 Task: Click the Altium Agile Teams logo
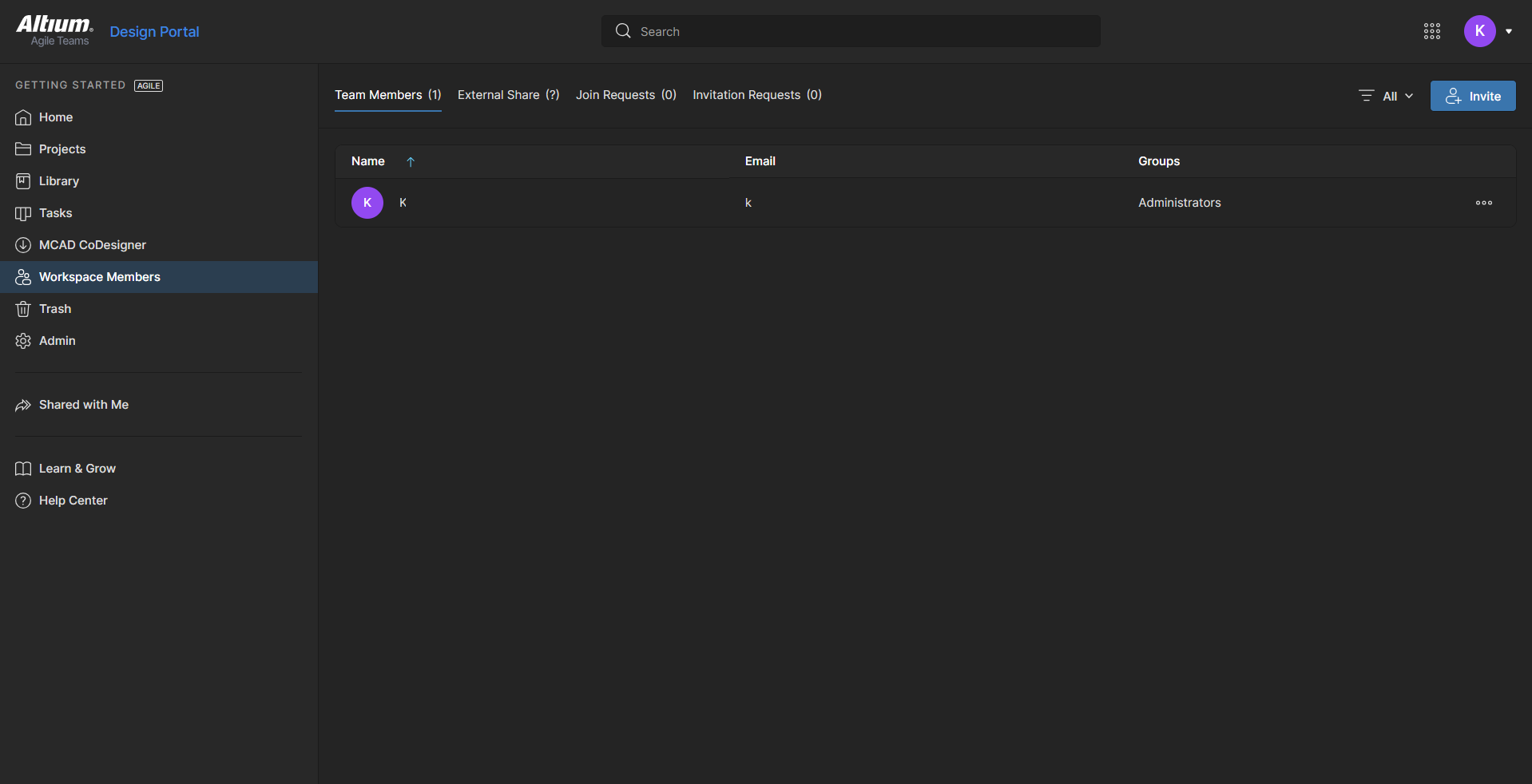click(x=54, y=31)
